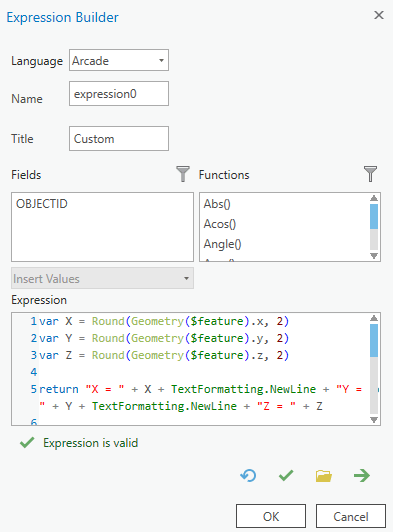393x532 pixels.
Task: Click the Expression editor scroll down arrow
Action: point(374,420)
